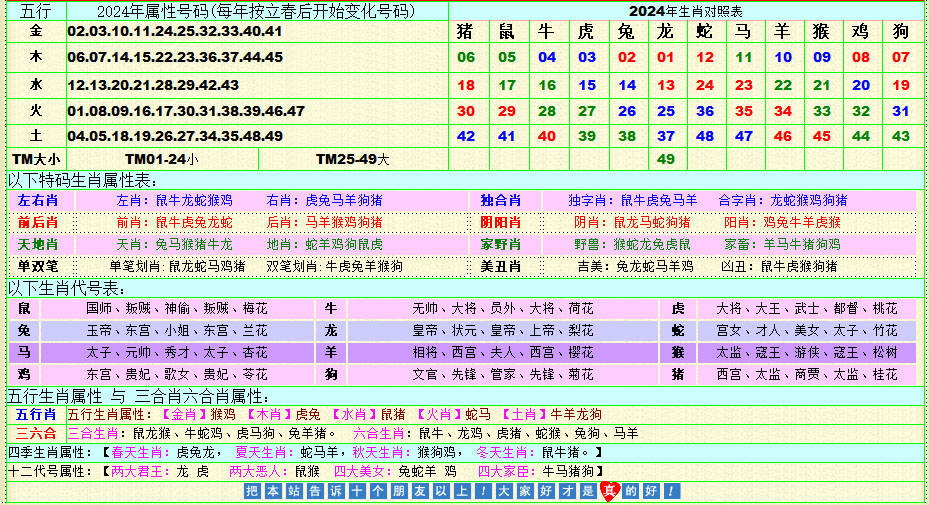This screenshot has height=505, width=929.
Task: Click the 木 element label in 五行 column
Action: pos(36,57)
